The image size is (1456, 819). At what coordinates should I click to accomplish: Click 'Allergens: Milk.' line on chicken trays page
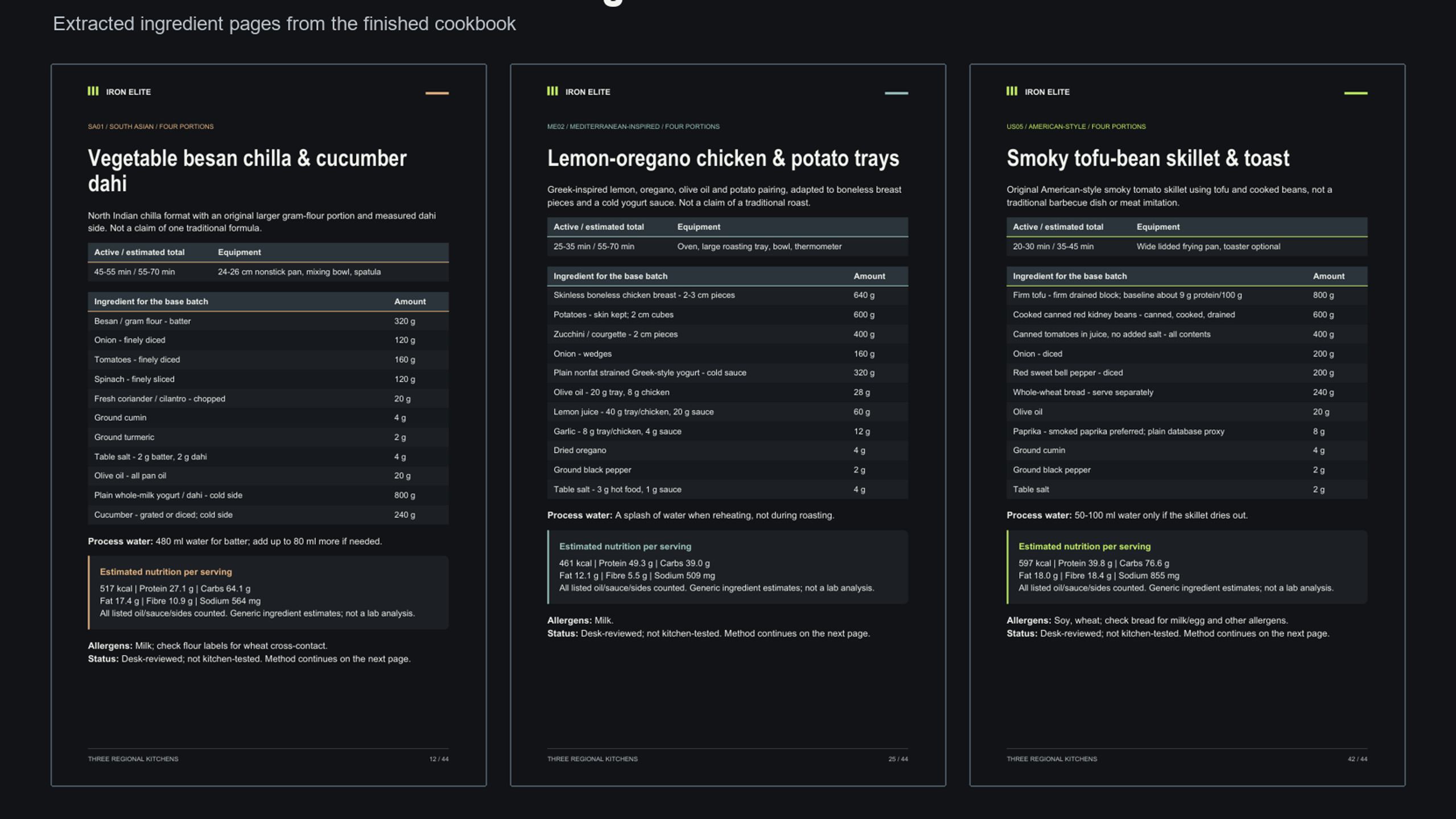[580, 621]
